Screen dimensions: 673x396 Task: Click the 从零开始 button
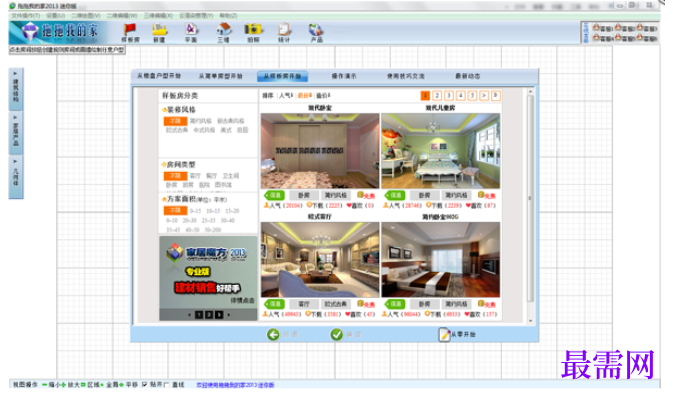coord(457,335)
